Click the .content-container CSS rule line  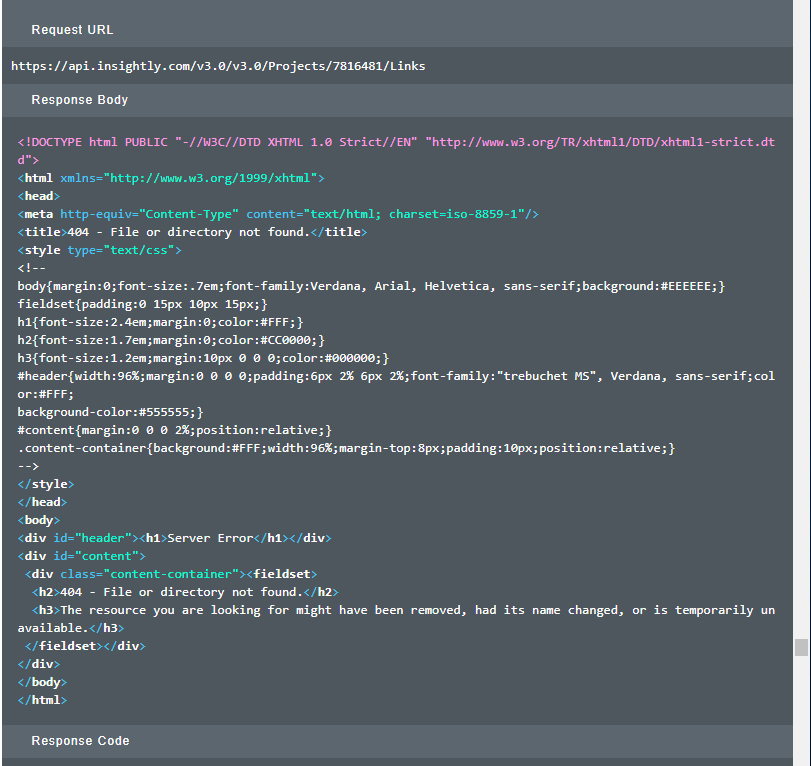(346, 448)
